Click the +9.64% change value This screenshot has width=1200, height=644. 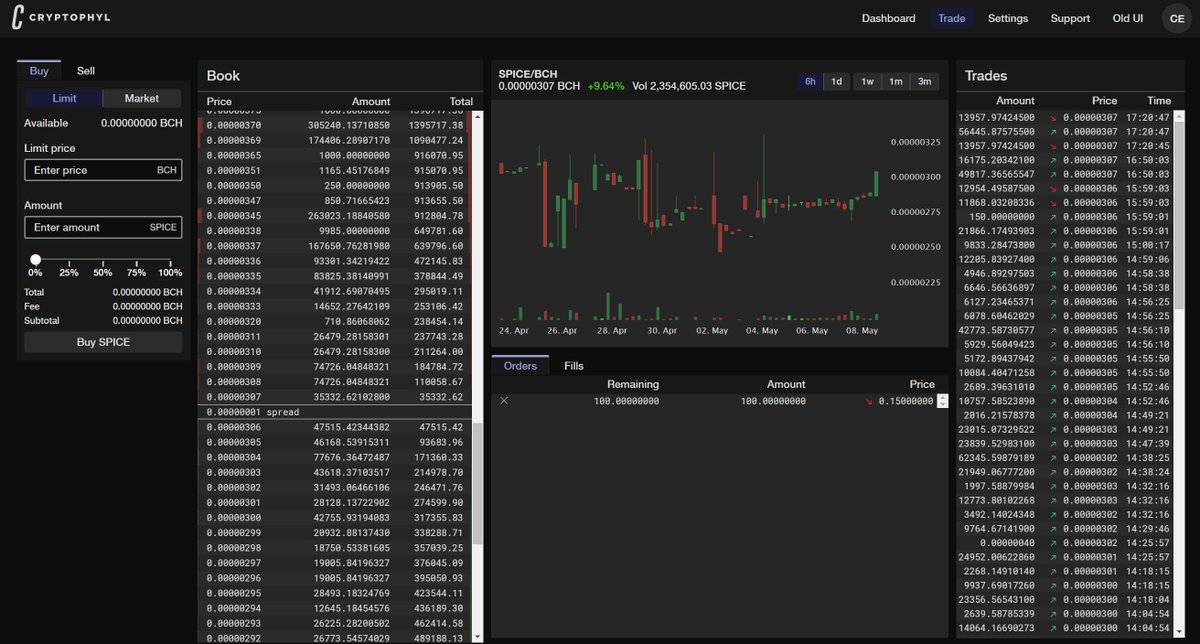click(605, 86)
